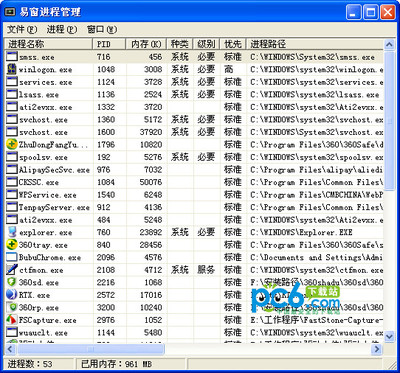400x373 pixels.
Task: Click the FSCapture.exe colorful icon
Action: [x=12, y=320]
